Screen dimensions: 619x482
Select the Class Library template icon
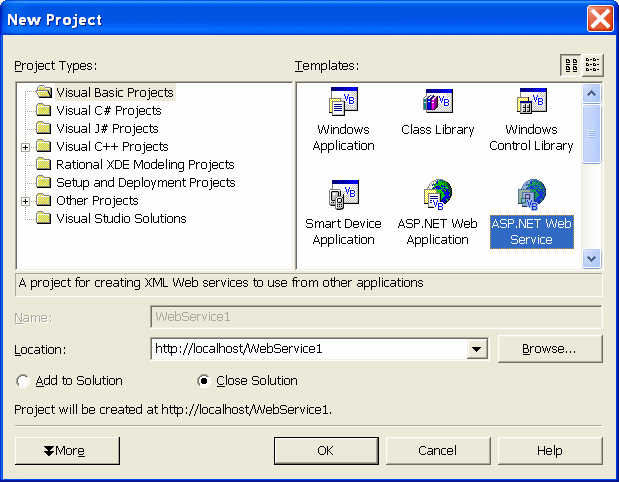(x=437, y=101)
